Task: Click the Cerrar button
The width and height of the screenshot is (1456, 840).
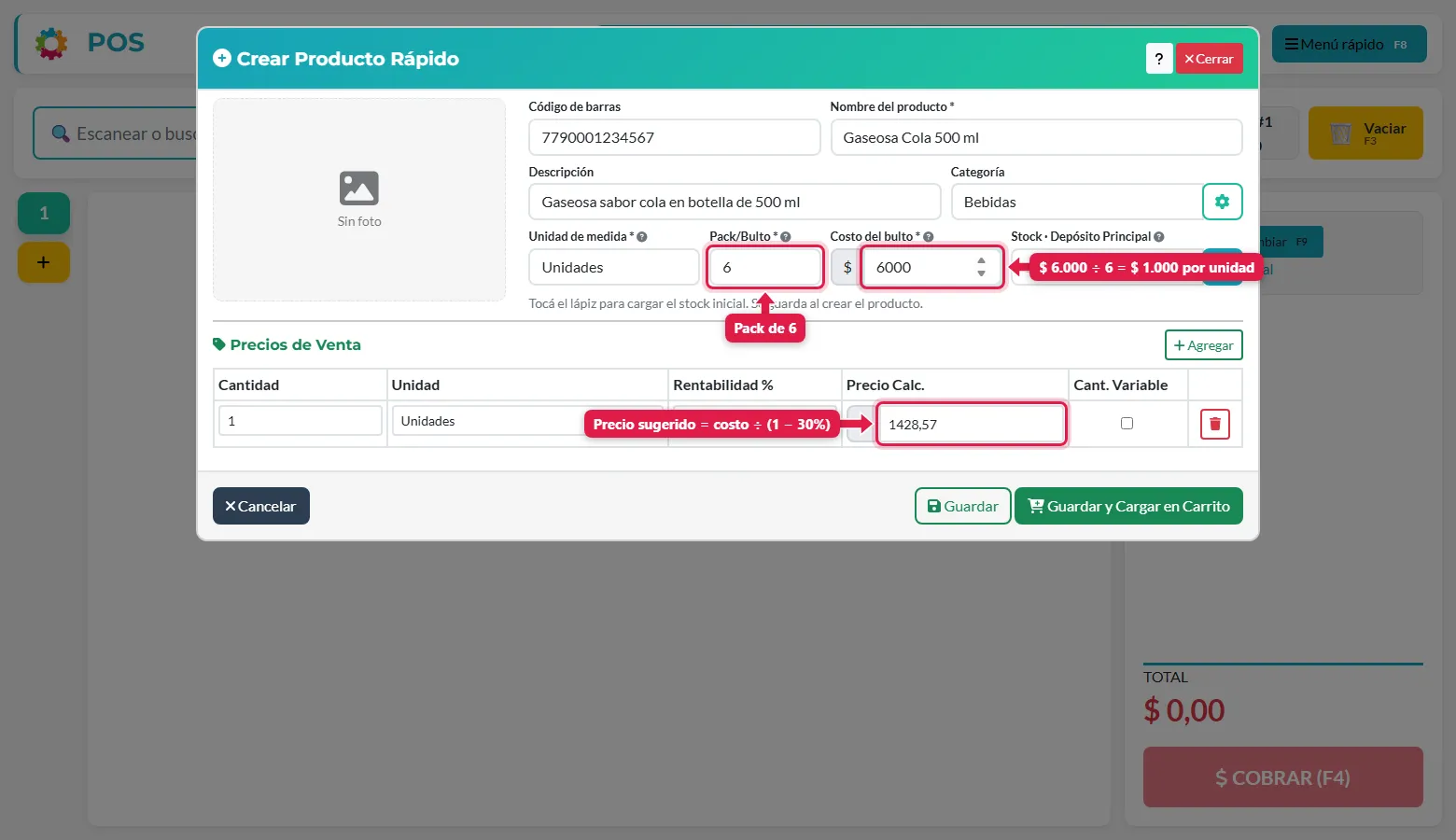Action: coord(1209,59)
